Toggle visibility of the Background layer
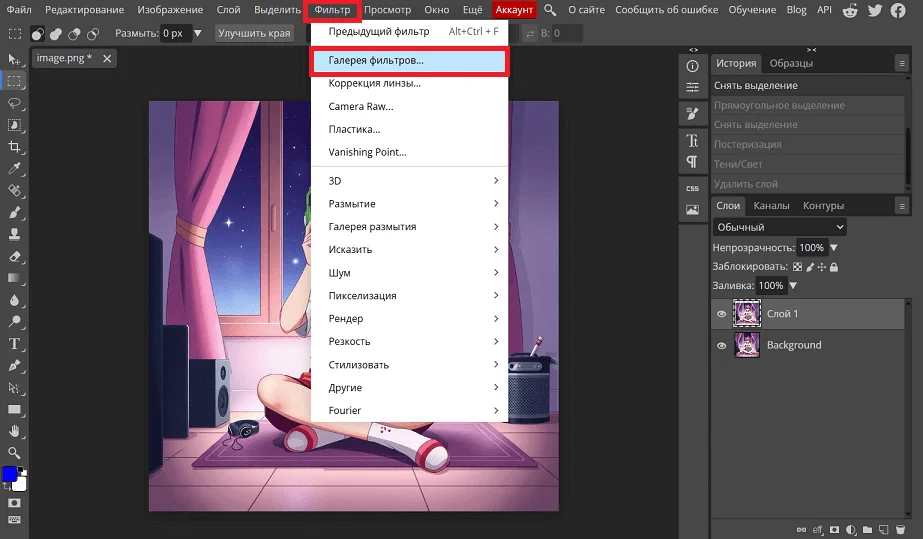Screen dimensions: 923x539 click(x=721, y=345)
